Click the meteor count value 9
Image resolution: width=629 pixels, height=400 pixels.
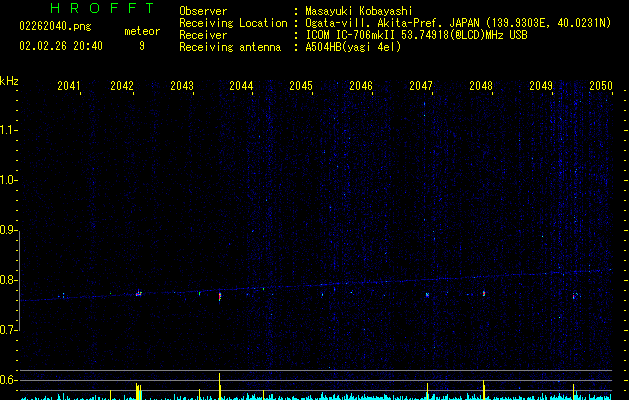point(142,46)
